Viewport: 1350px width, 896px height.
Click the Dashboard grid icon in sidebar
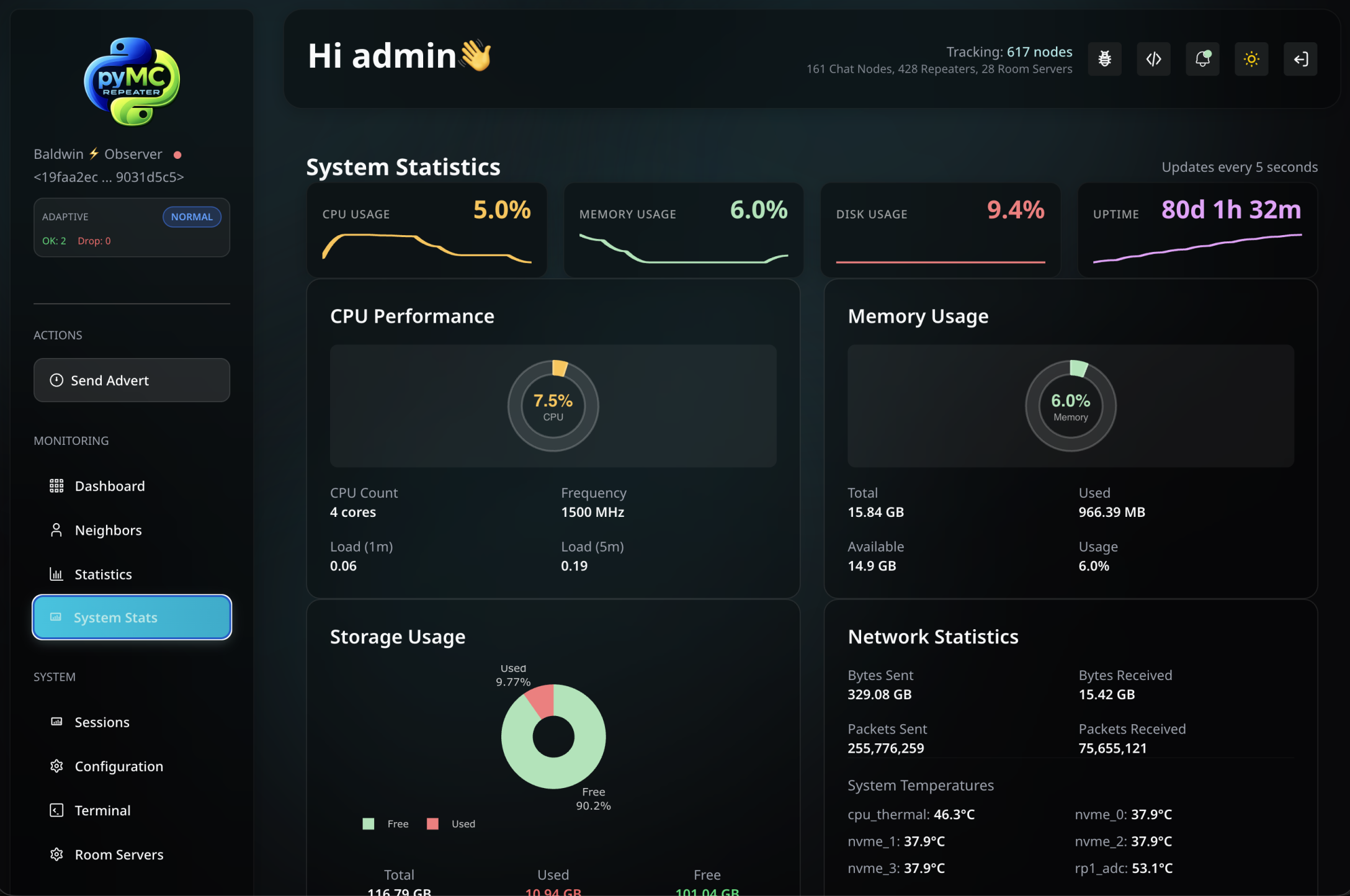(x=56, y=486)
